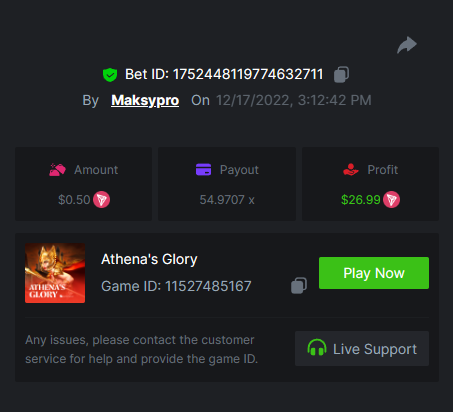The width and height of the screenshot is (453, 412).
Task: Click the TRON coin icon beside $0.50
Action: 101,200
